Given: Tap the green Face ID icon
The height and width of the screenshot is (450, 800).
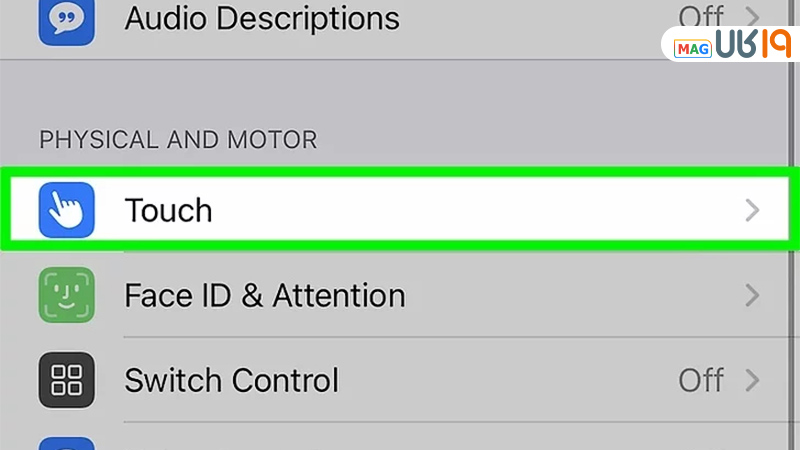Looking at the screenshot, I should 66,295.
